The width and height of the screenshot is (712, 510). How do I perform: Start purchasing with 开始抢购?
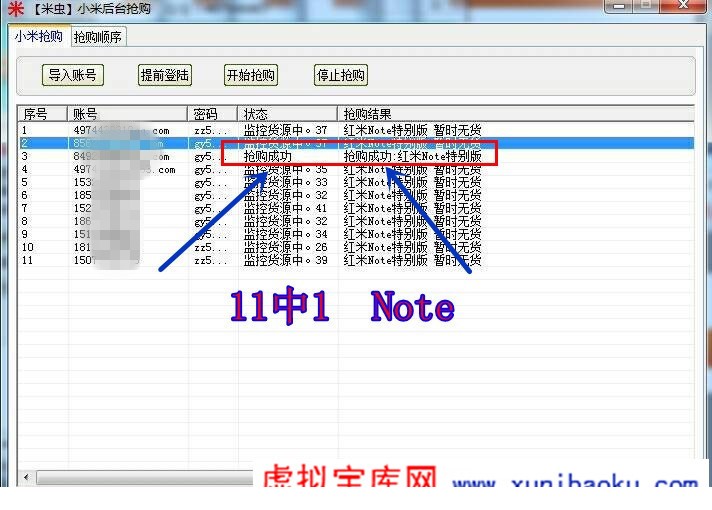point(251,75)
